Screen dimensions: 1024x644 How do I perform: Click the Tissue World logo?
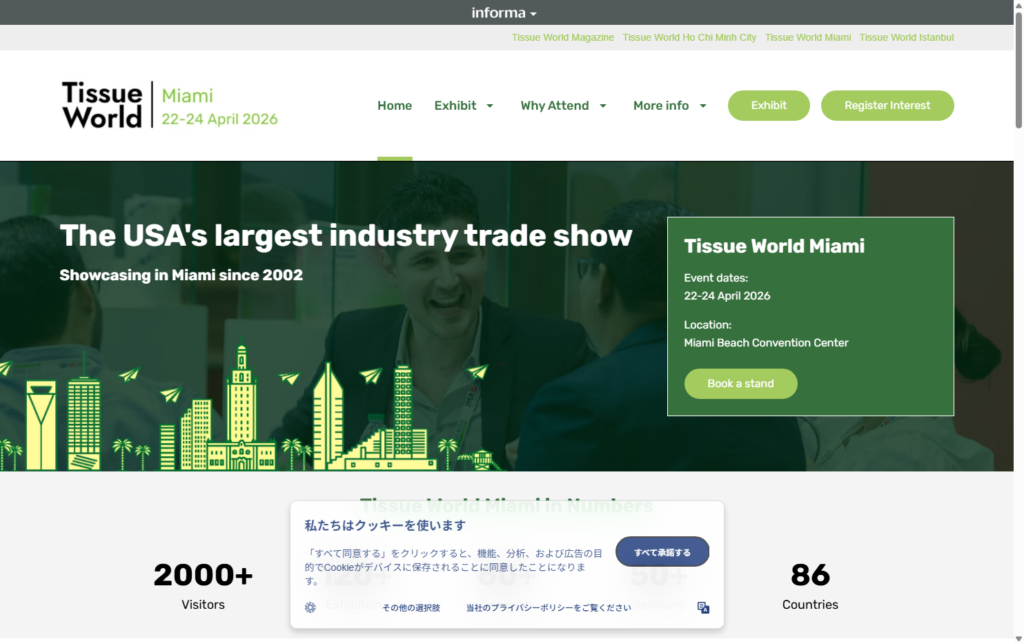click(x=102, y=105)
